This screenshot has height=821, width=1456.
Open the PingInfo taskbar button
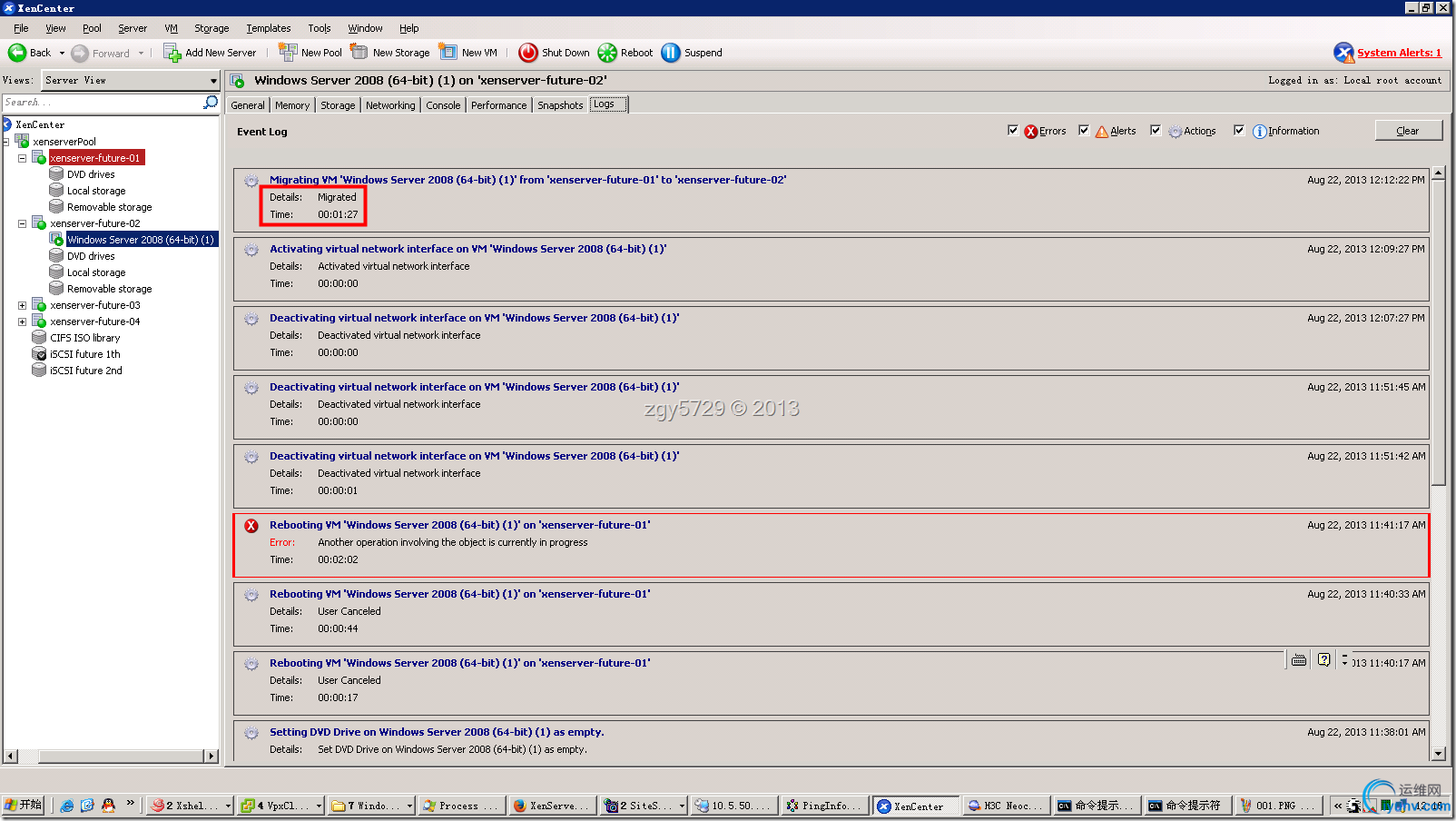824,806
